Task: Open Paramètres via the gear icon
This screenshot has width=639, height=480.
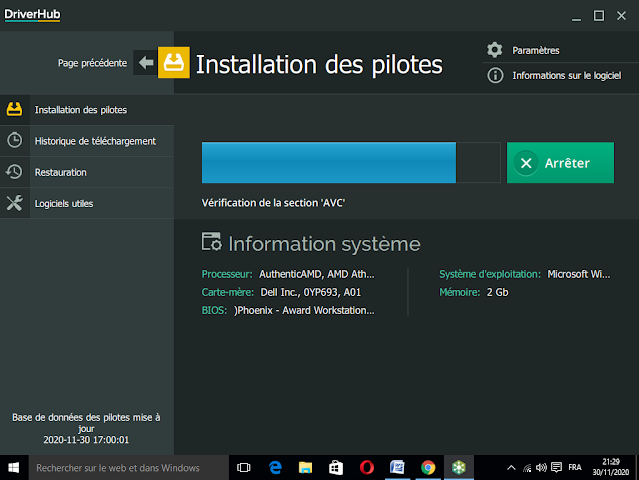Action: point(495,50)
